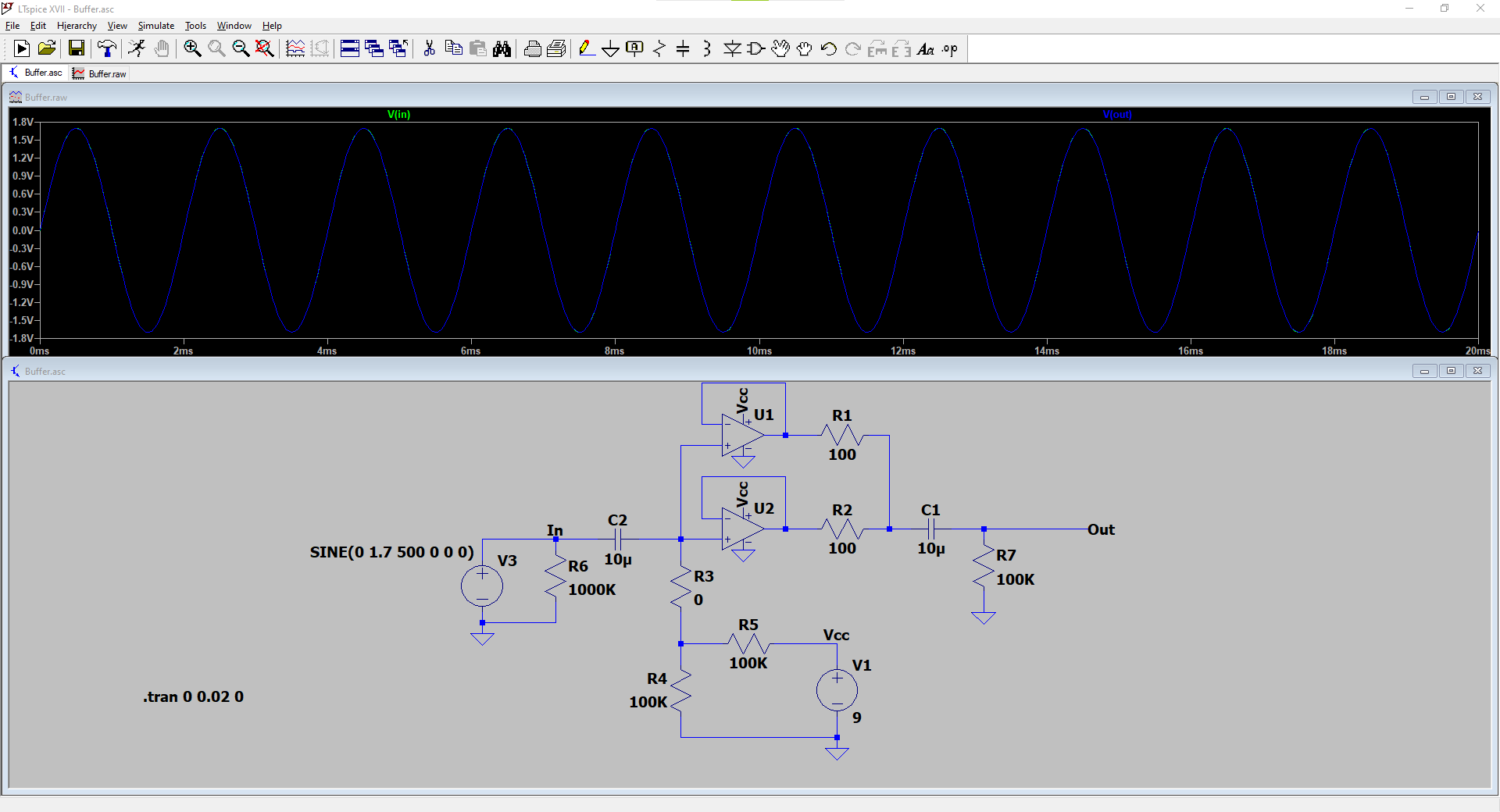This screenshot has height=812, width=1500.
Task: Click the Cut scissors tool
Action: pos(429,49)
